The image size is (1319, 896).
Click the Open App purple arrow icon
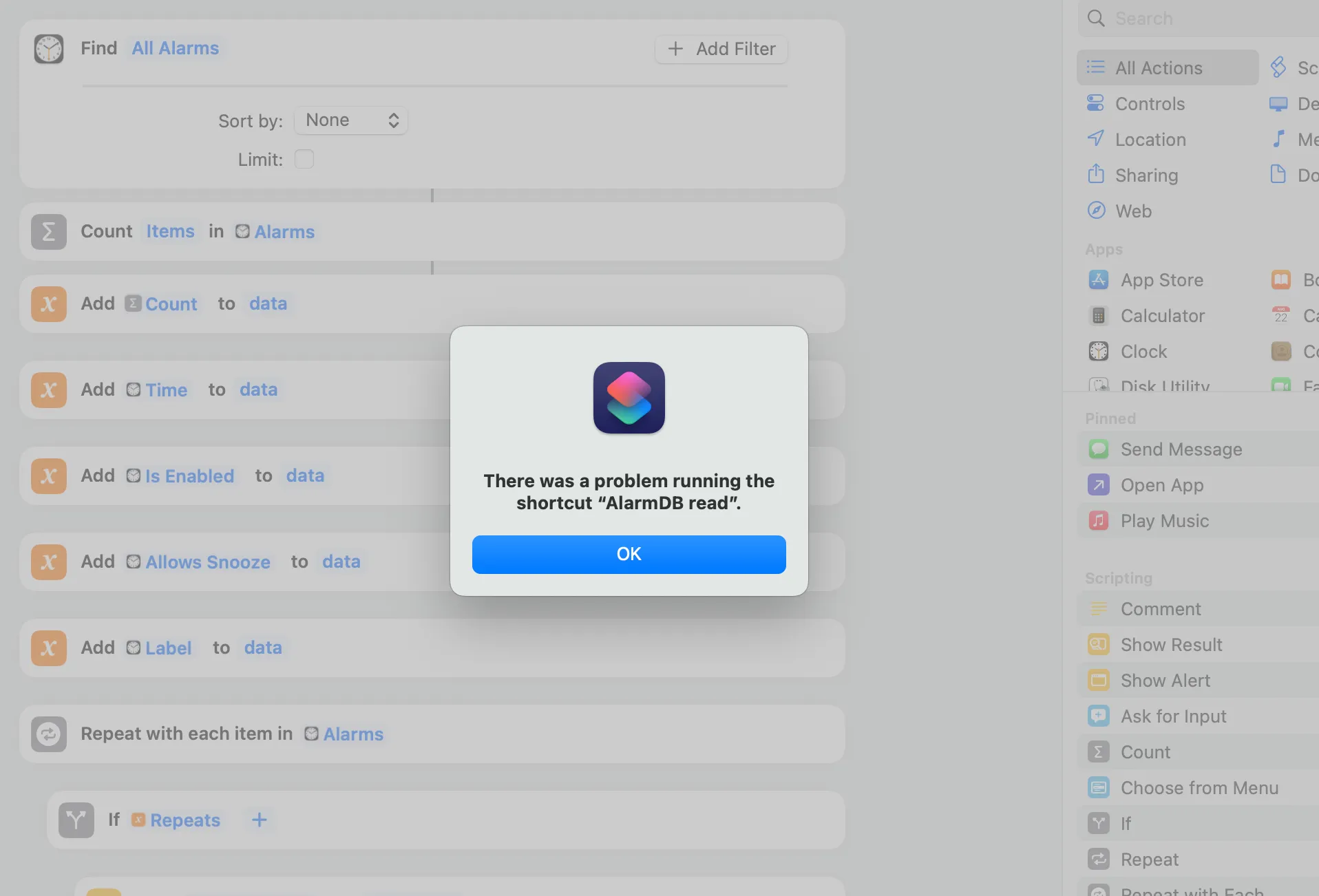click(x=1098, y=485)
